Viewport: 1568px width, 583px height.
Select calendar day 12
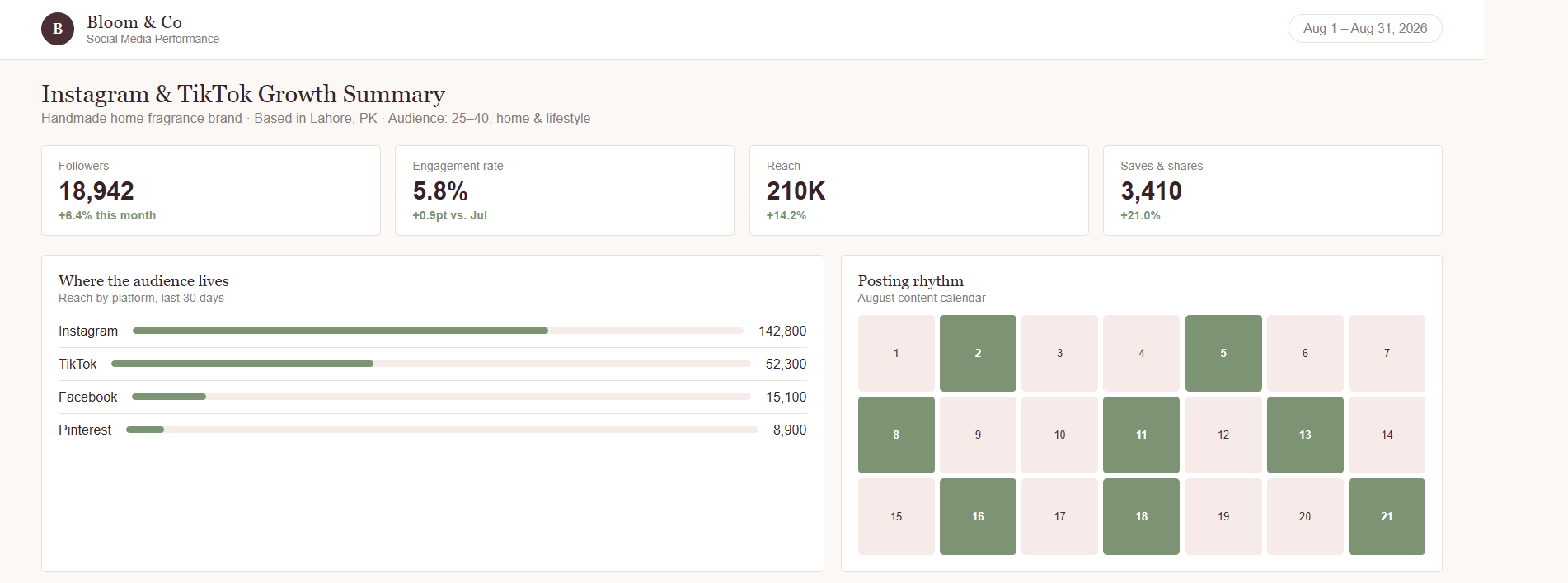(x=1223, y=435)
